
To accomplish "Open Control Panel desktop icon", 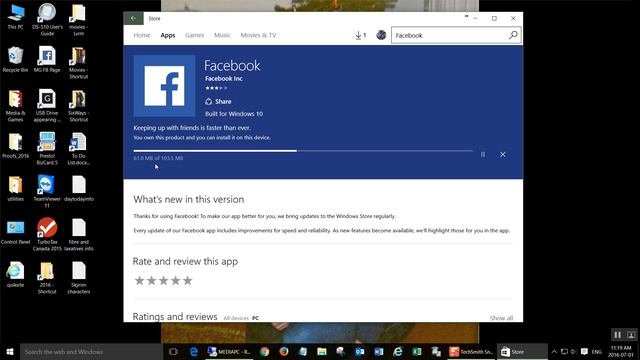I will point(16,232).
